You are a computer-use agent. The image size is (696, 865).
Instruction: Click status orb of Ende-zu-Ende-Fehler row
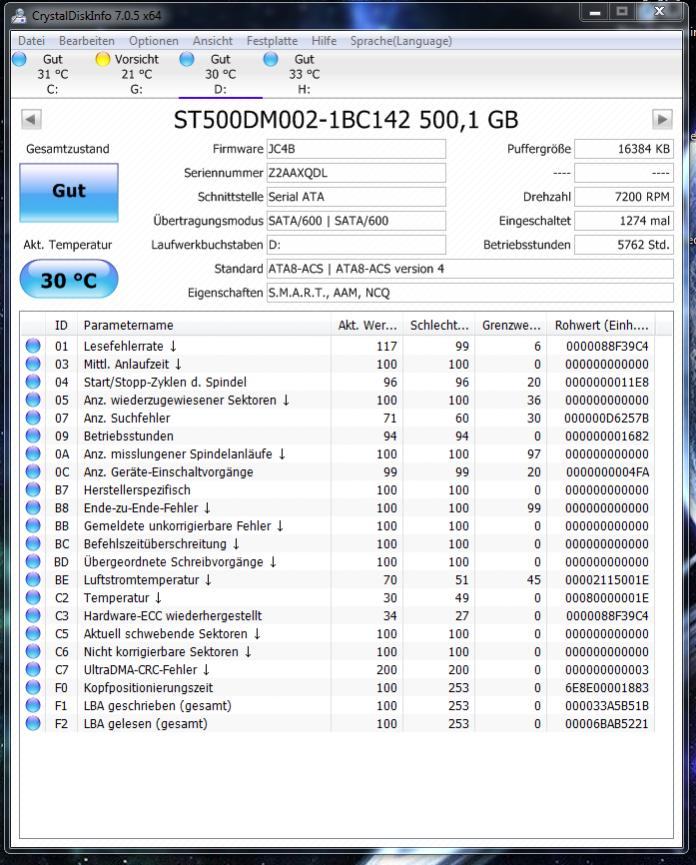tap(33, 508)
